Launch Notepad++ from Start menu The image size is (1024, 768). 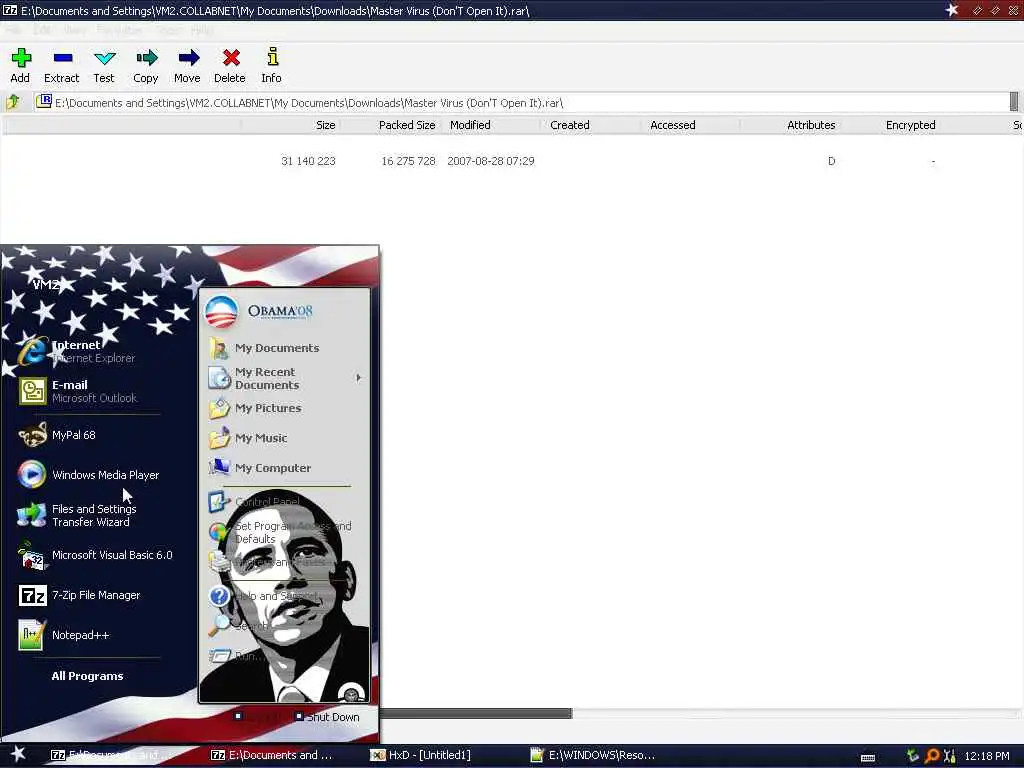(91, 635)
